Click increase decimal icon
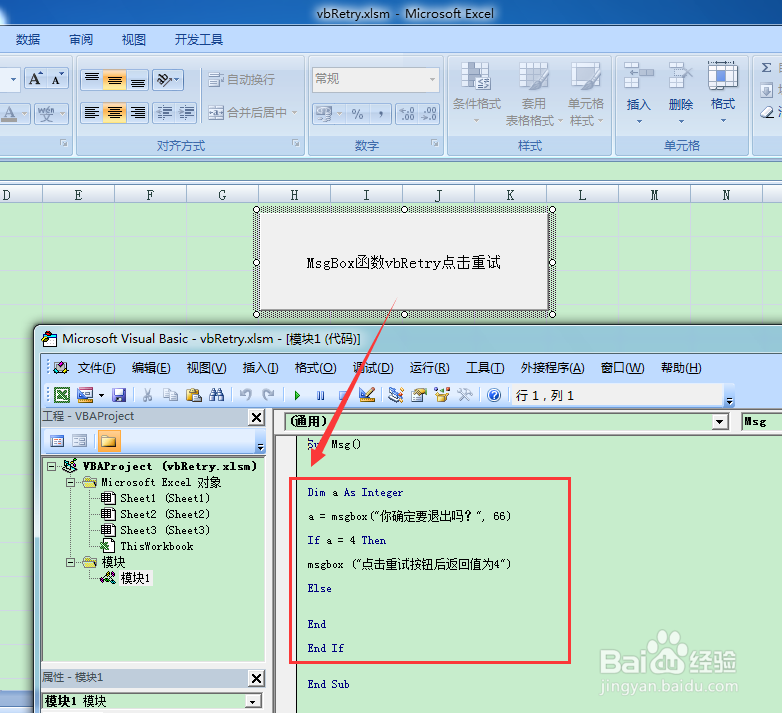The width and height of the screenshot is (782, 713). click(407, 114)
